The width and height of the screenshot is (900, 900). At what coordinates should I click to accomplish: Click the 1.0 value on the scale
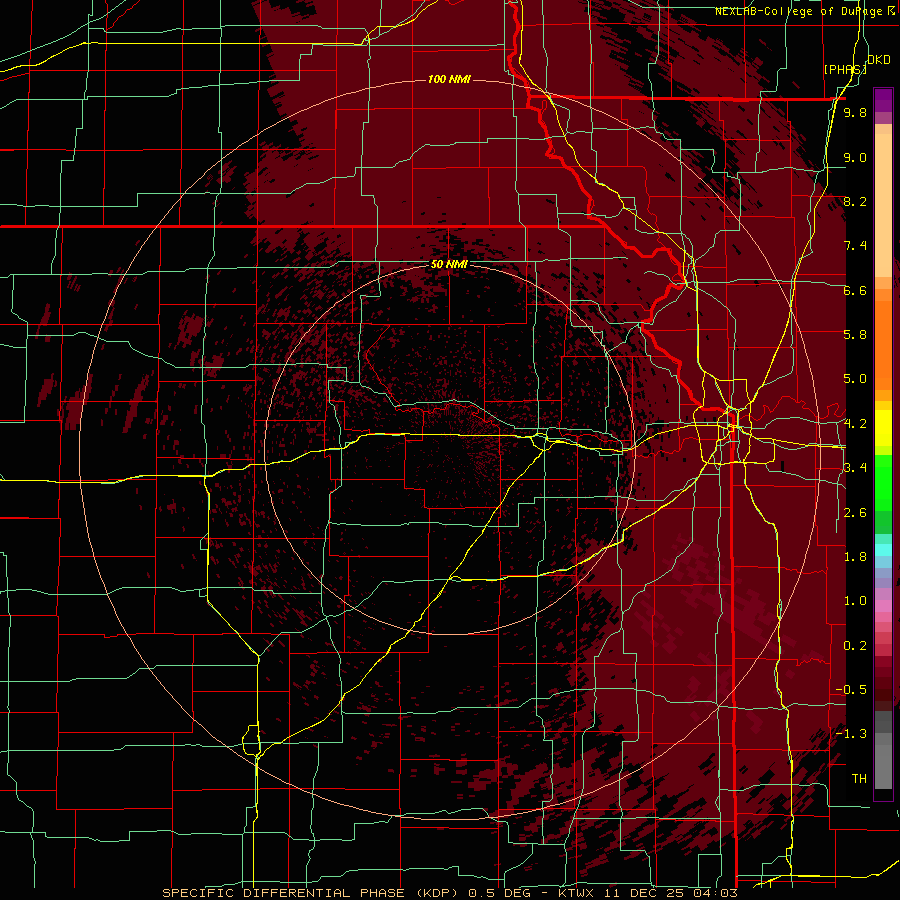point(855,601)
